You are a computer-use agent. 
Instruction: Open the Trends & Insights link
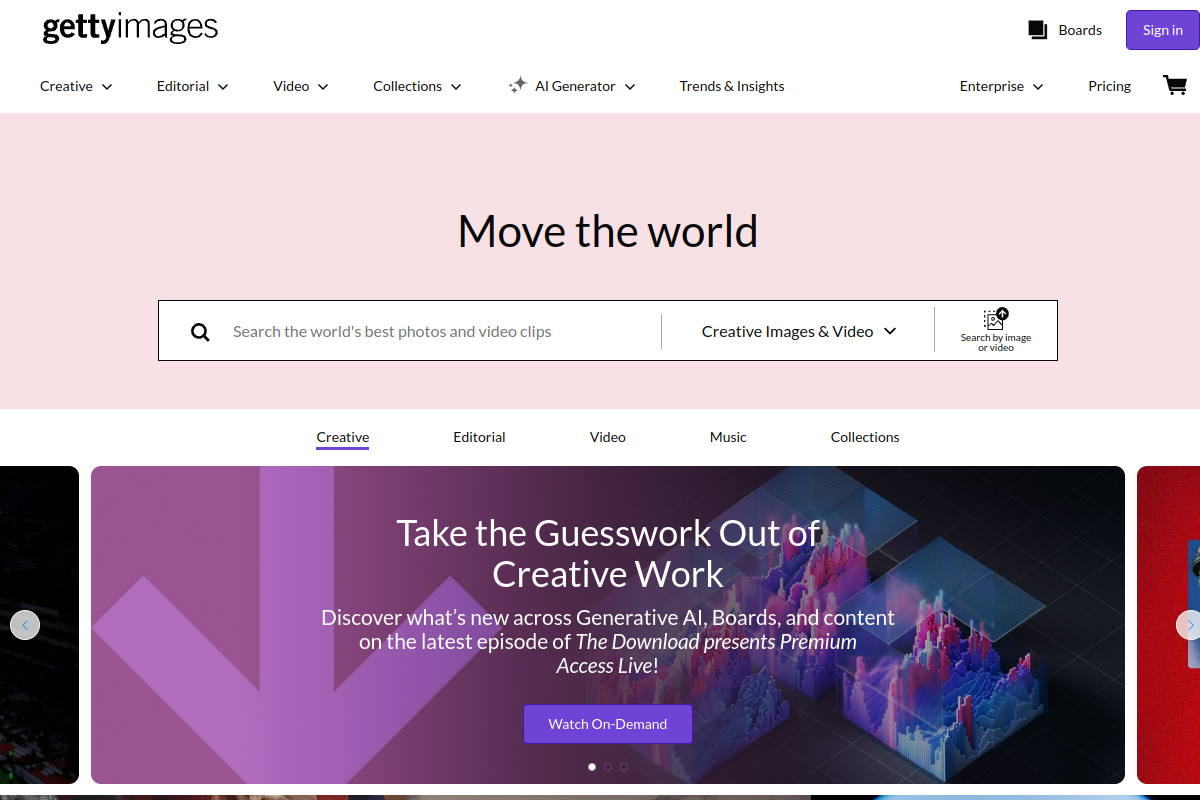pyautogui.click(x=732, y=86)
